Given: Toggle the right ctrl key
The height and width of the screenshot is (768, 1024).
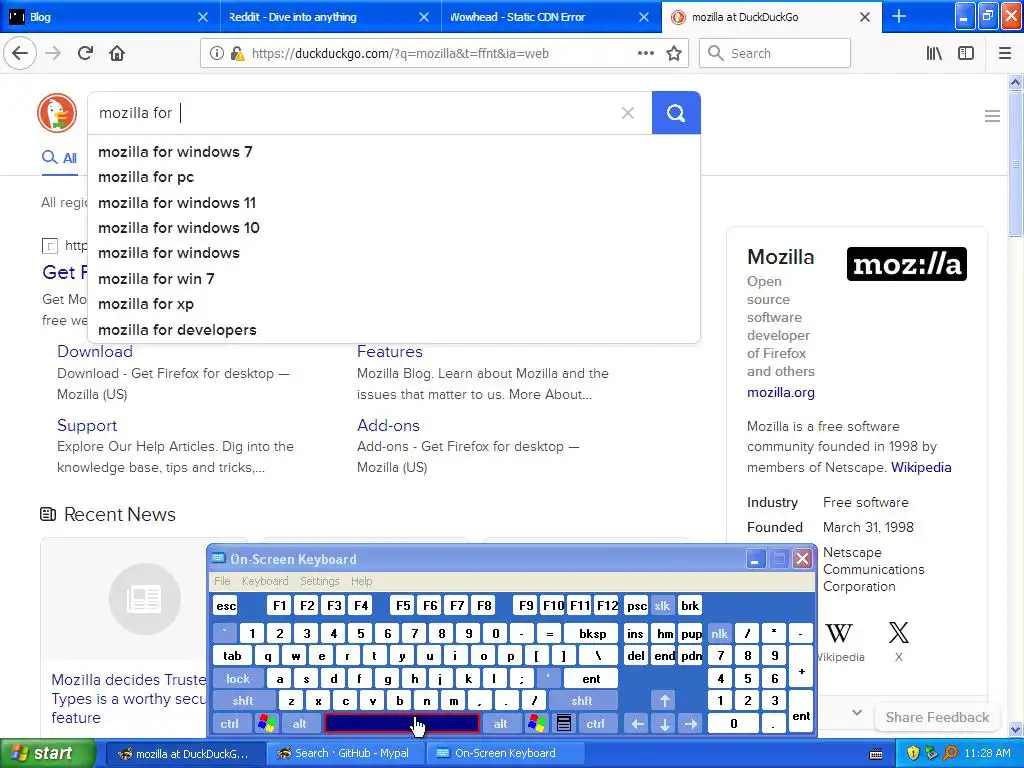Looking at the screenshot, I should tap(595, 724).
